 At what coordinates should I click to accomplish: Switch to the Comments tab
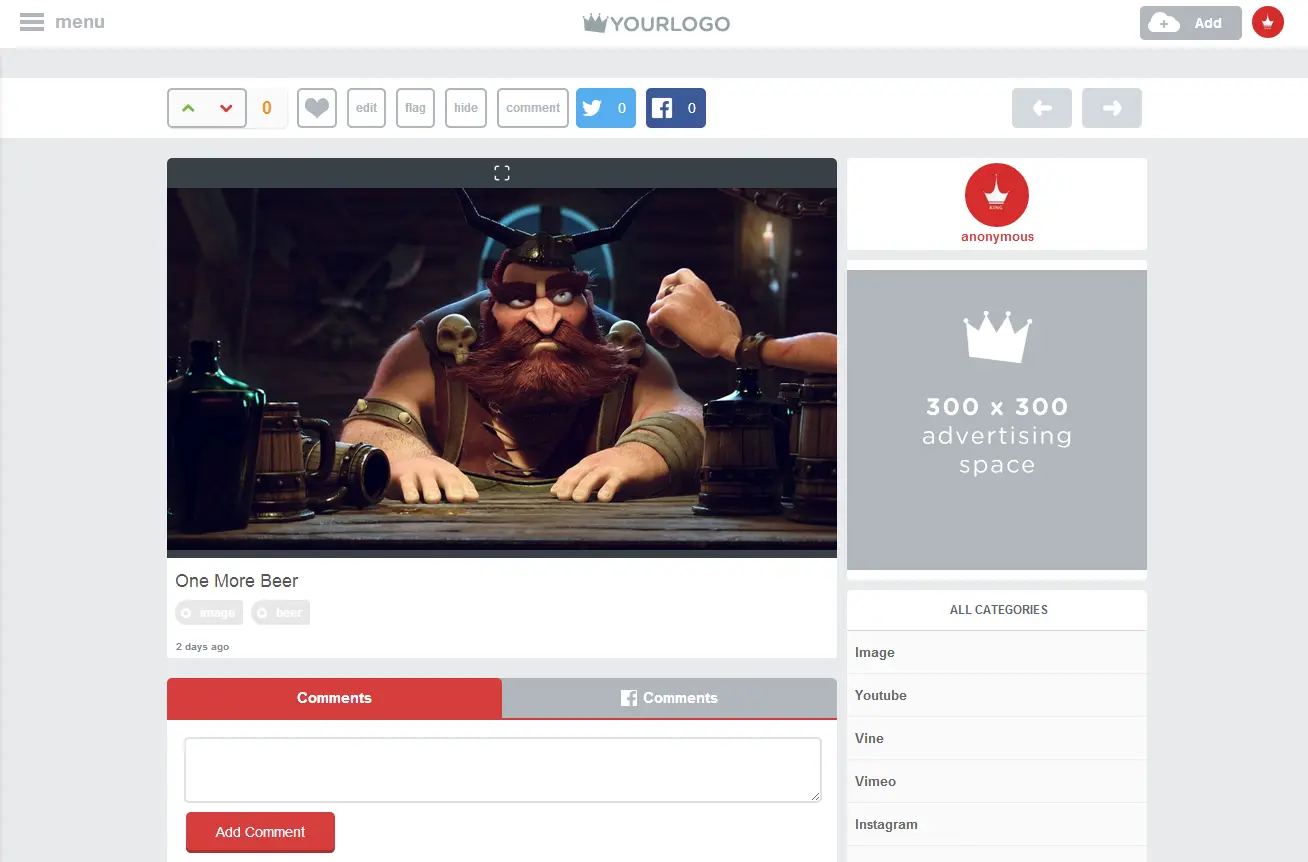pos(334,698)
